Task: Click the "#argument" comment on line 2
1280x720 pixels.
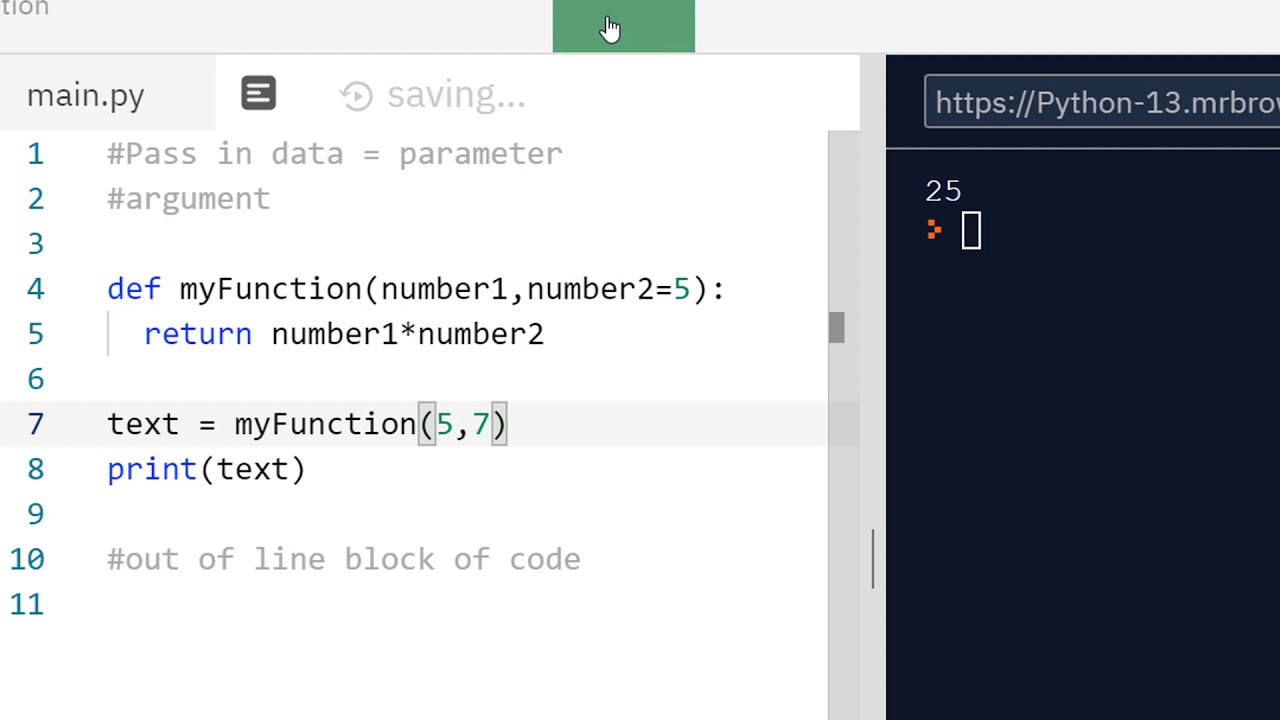Action: coord(188,199)
